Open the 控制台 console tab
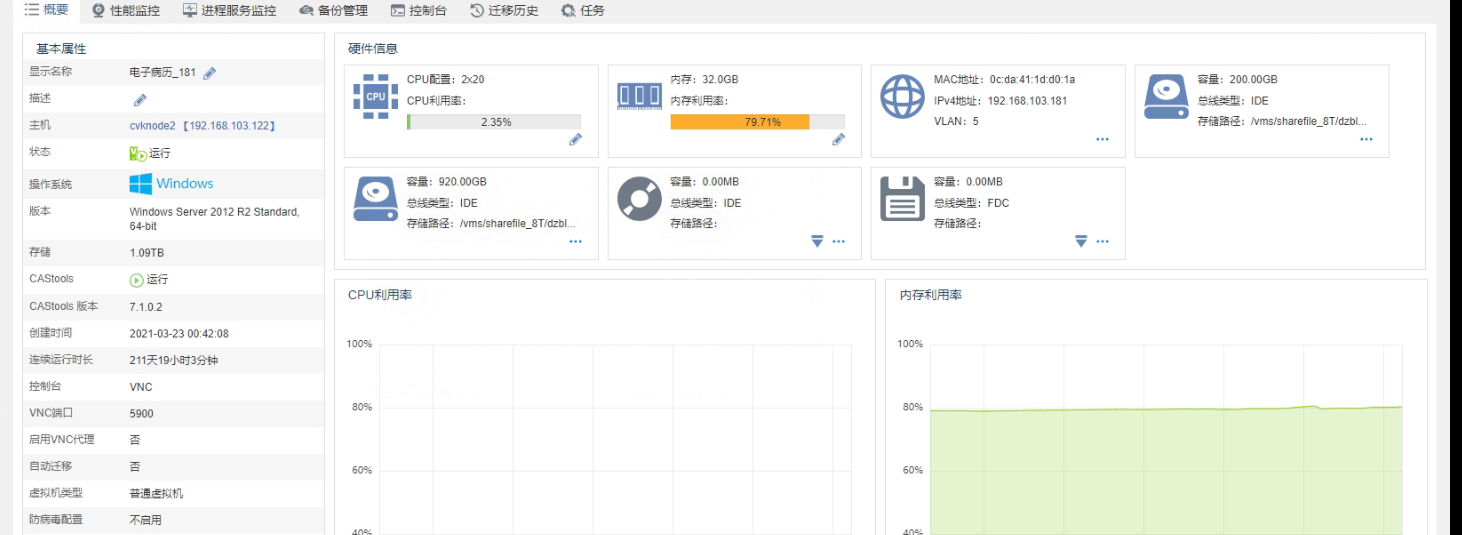 [x=418, y=11]
